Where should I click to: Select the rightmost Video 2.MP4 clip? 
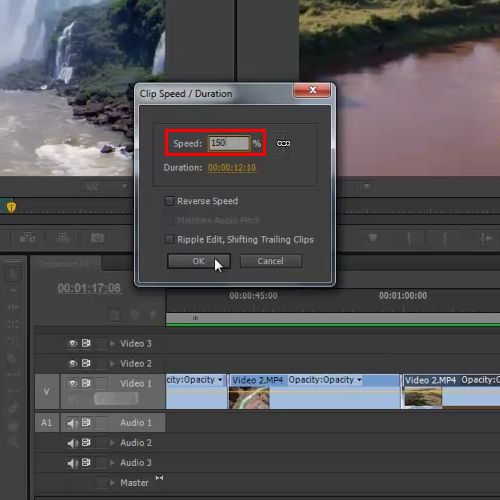coord(451,391)
